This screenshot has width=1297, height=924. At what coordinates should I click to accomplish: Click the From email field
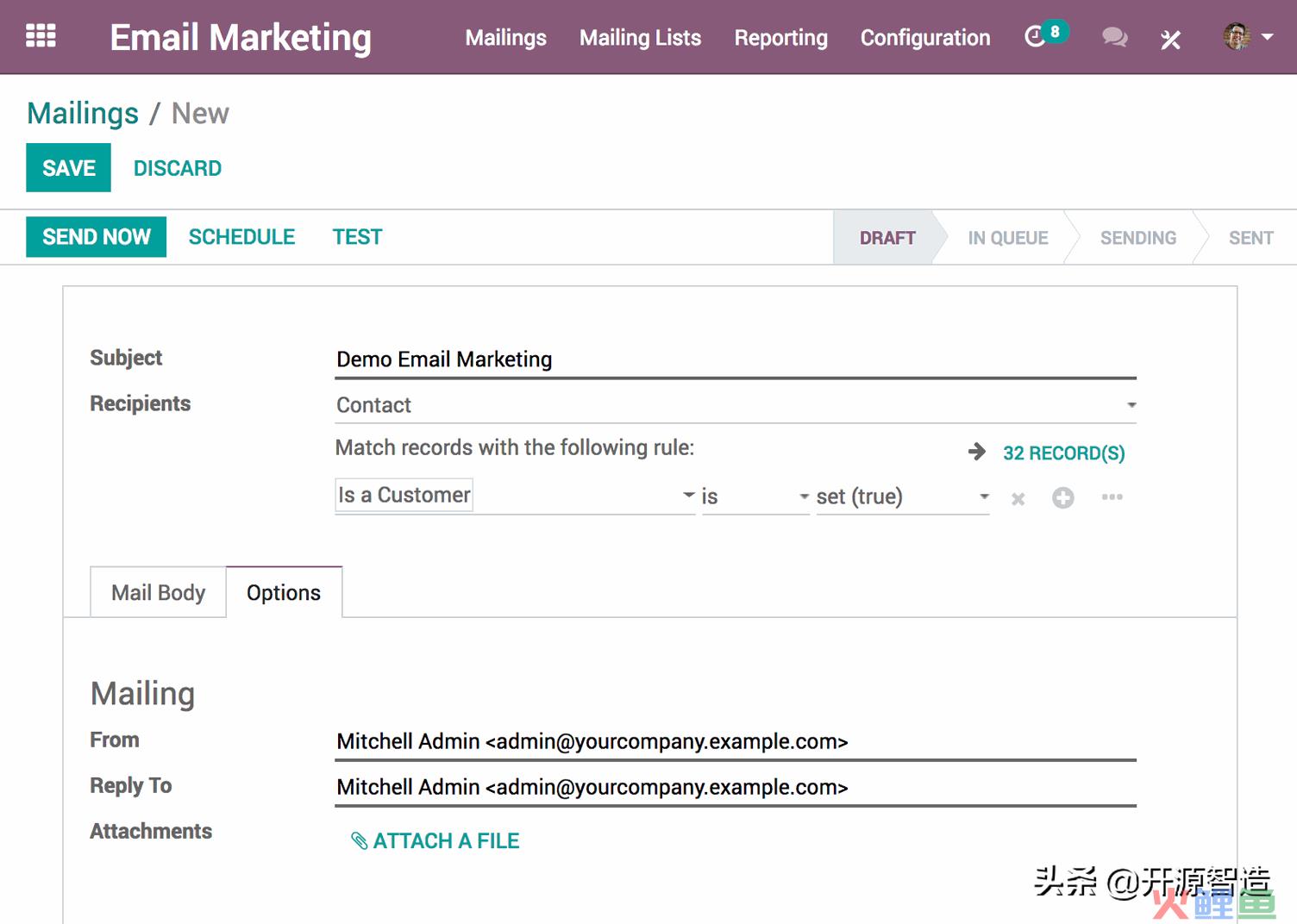click(x=736, y=741)
